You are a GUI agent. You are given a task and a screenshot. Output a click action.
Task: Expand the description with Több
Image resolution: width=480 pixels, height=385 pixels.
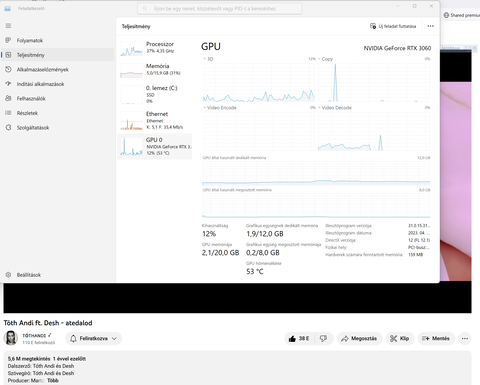[53, 380]
